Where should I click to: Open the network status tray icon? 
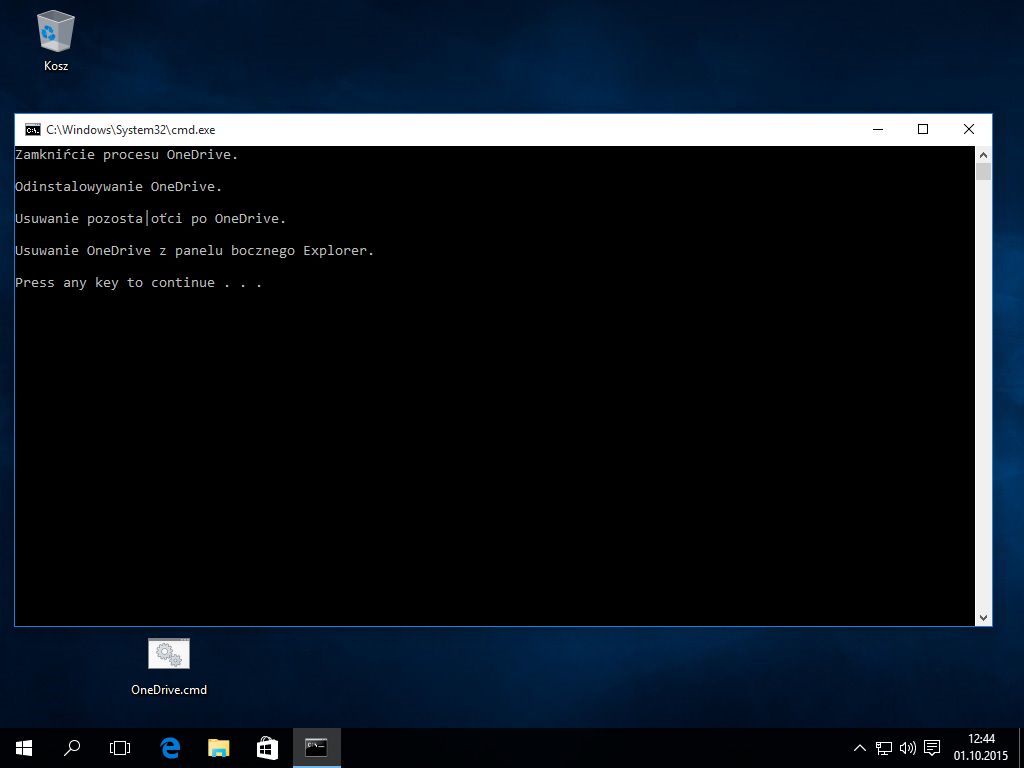[884, 748]
